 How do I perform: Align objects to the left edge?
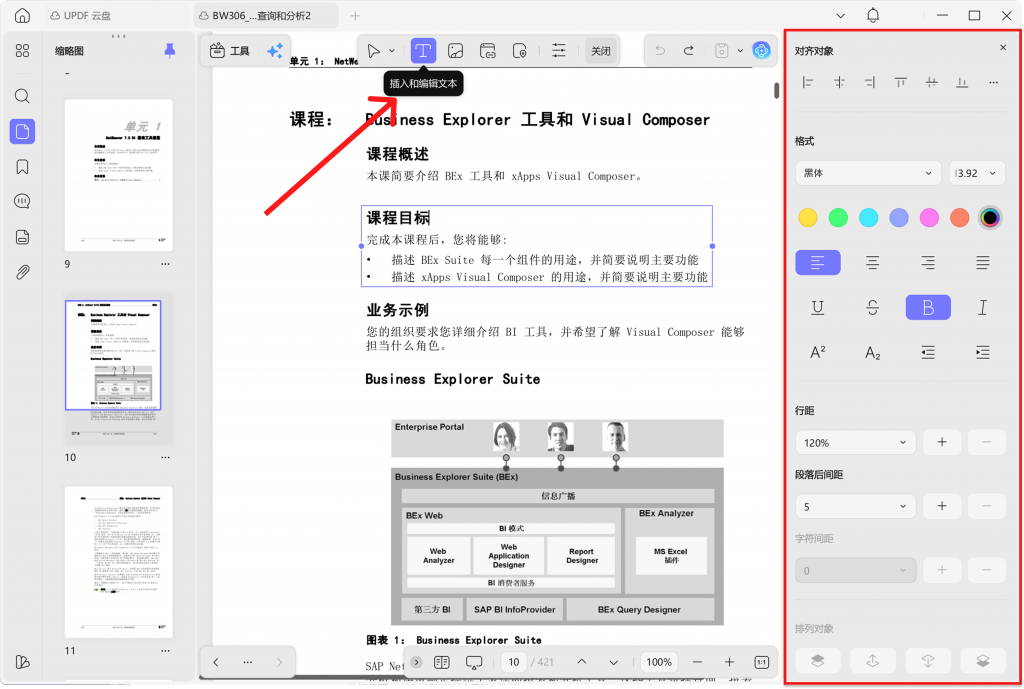click(x=808, y=82)
